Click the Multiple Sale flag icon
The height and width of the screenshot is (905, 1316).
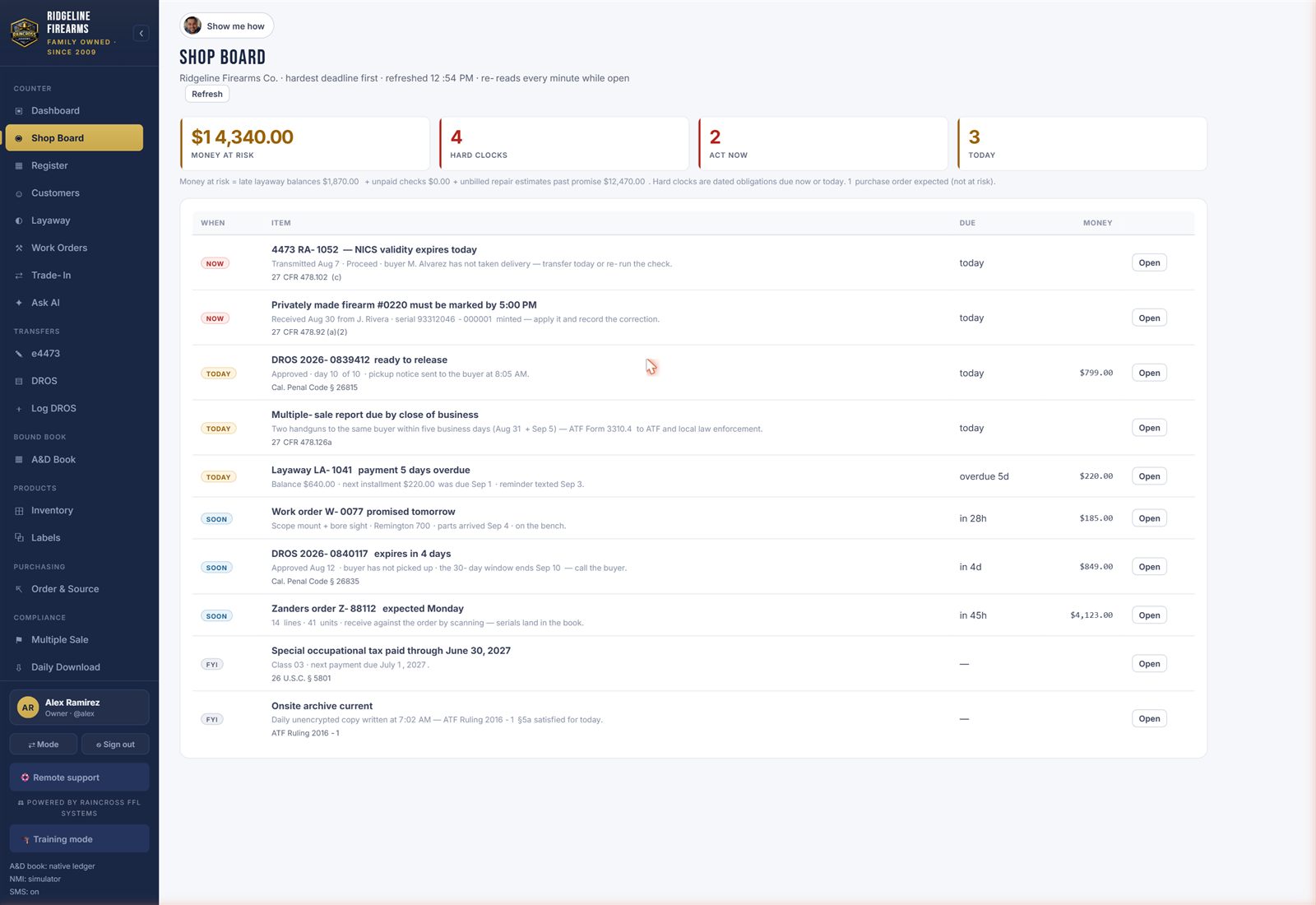(x=19, y=640)
